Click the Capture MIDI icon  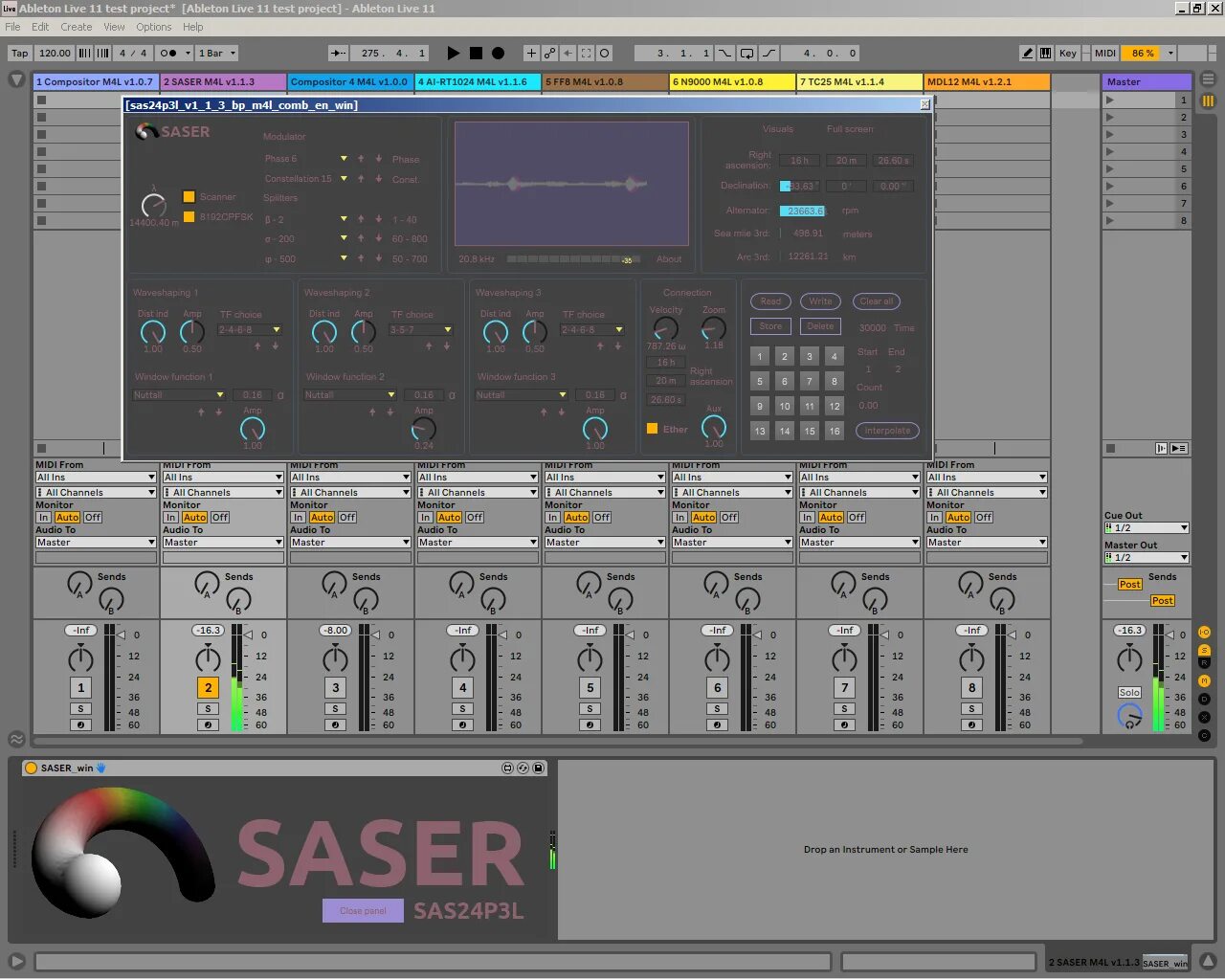(x=586, y=54)
